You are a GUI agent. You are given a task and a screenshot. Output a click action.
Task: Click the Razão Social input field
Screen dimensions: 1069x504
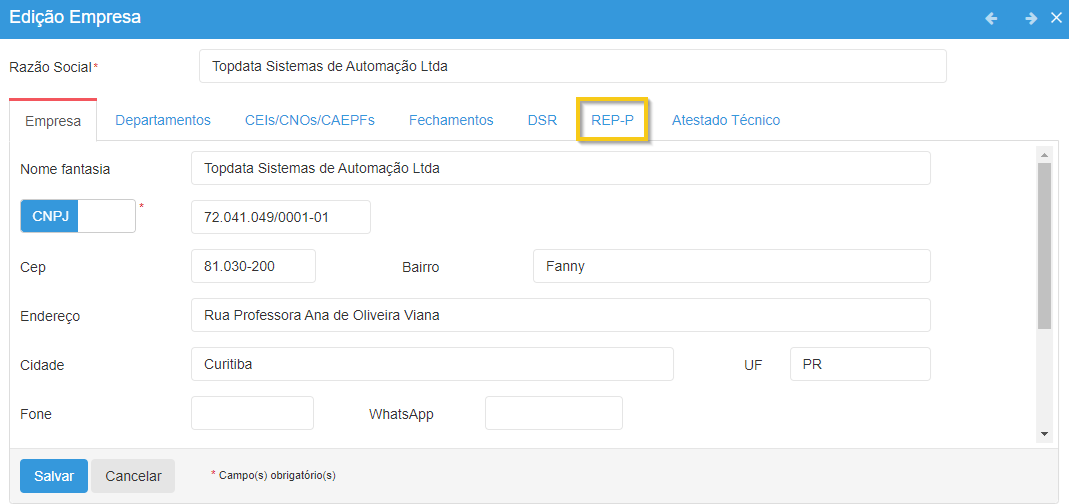572,67
